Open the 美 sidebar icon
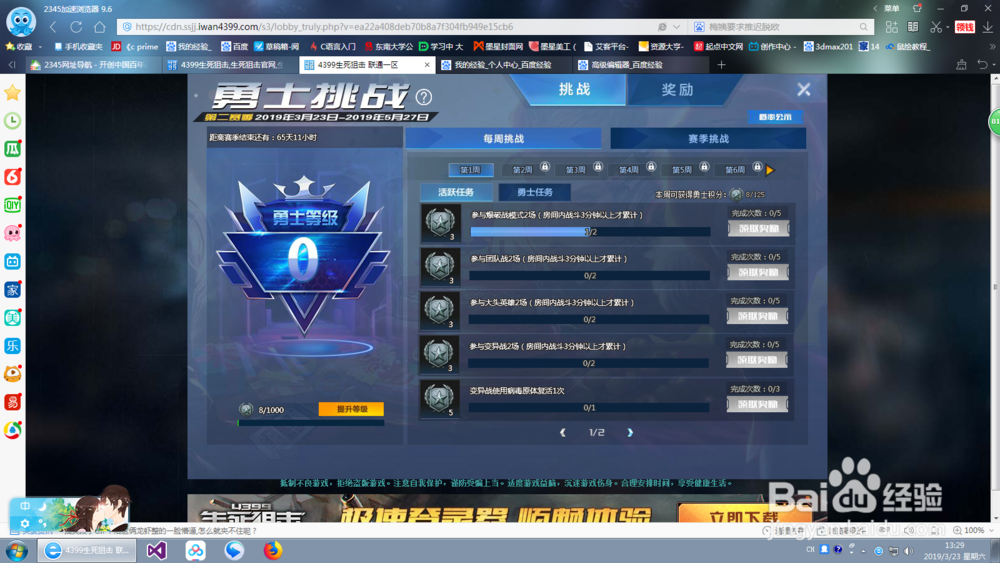The height and width of the screenshot is (563, 1000). pyautogui.click(x=12, y=318)
